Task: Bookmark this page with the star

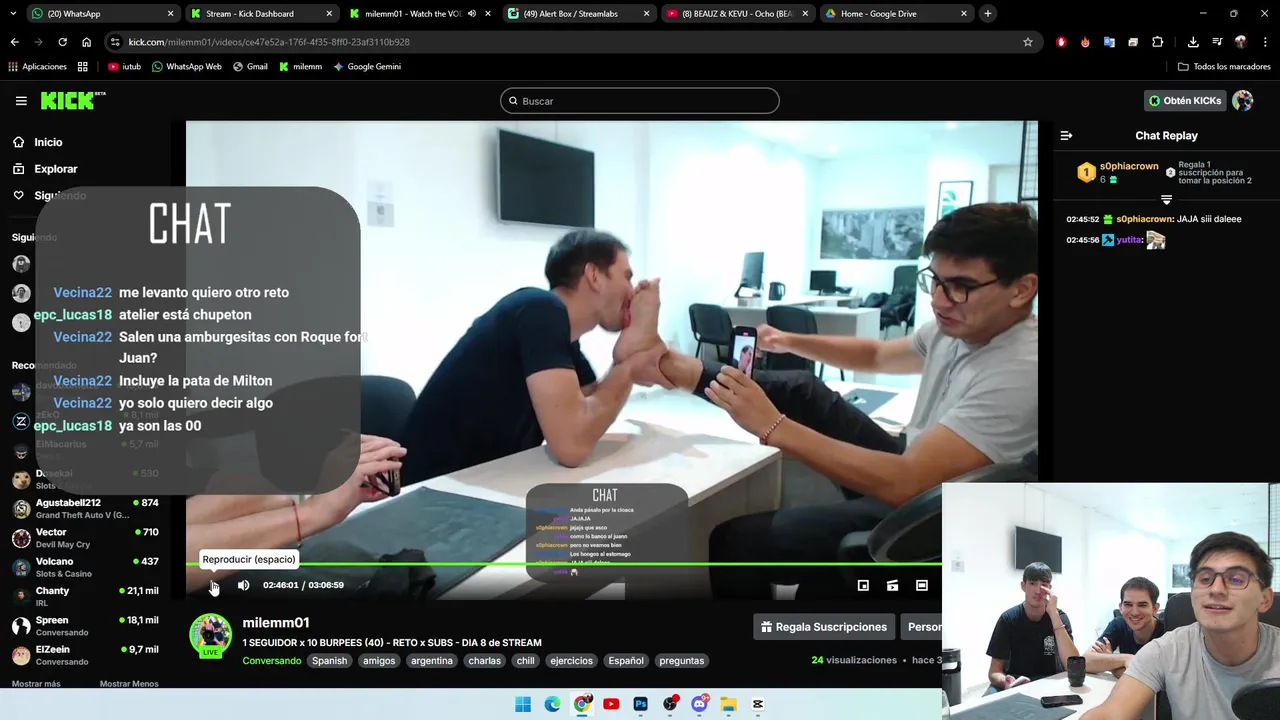Action: click(1027, 42)
